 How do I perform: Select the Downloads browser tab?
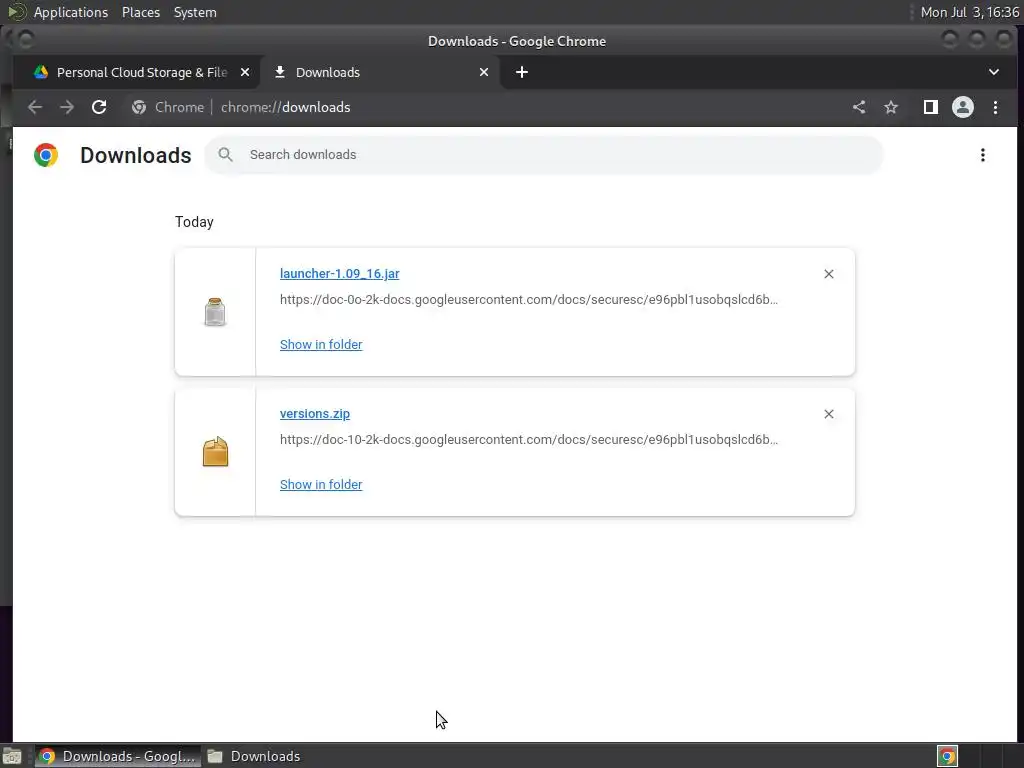(379, 72)
